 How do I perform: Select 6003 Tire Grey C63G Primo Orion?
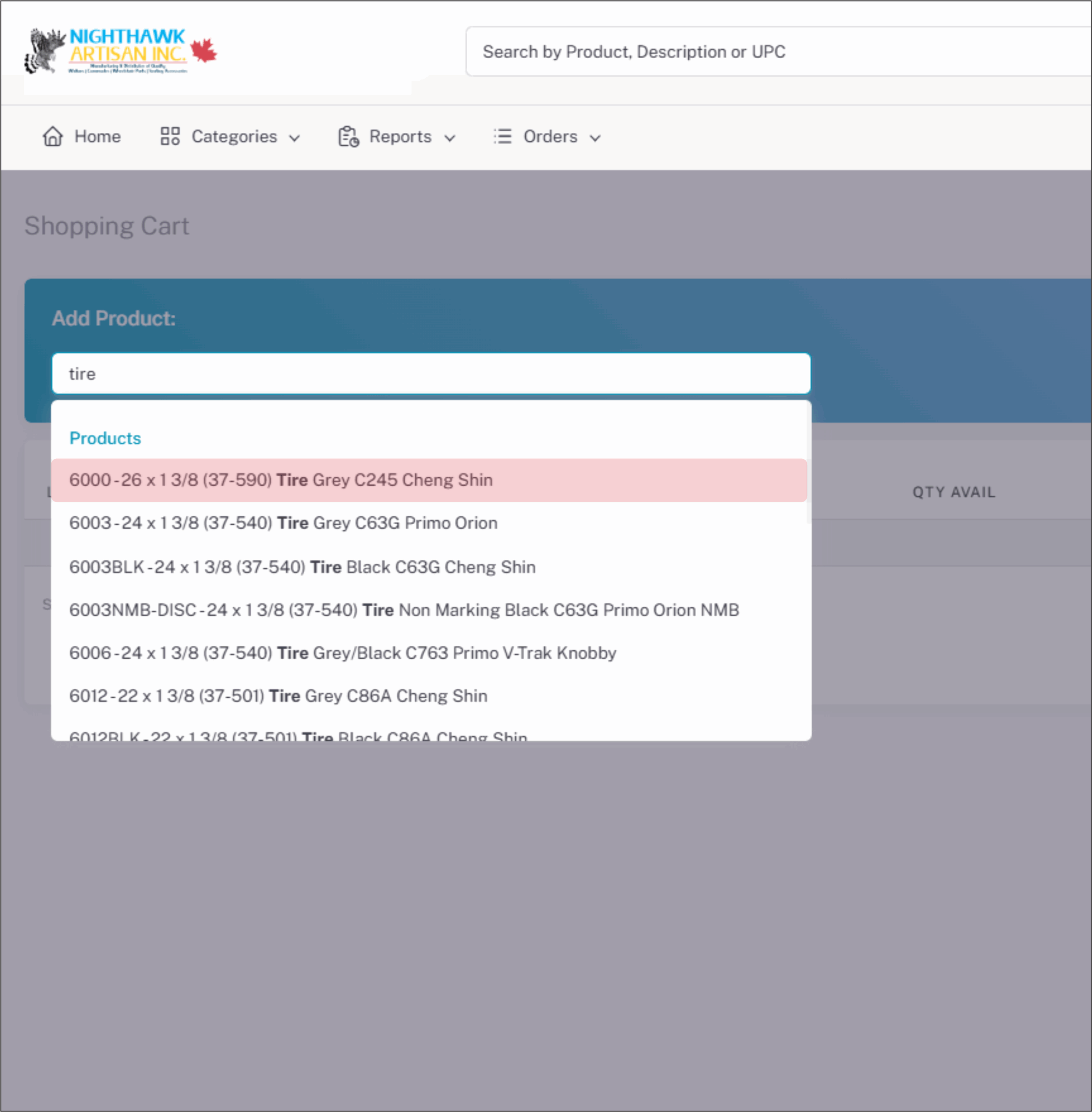point(283,523)
